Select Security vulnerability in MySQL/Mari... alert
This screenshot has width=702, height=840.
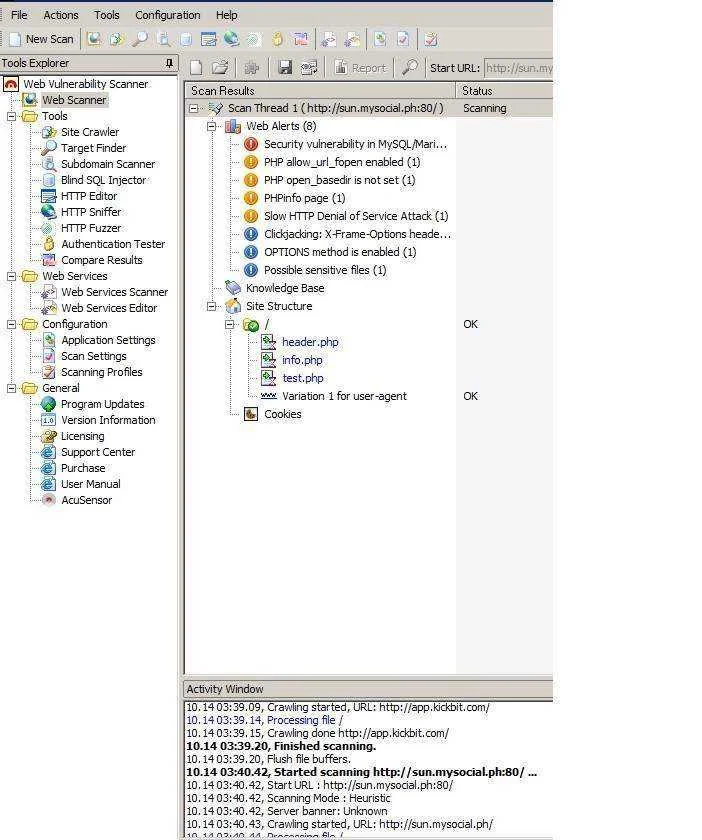pos(355,144)
